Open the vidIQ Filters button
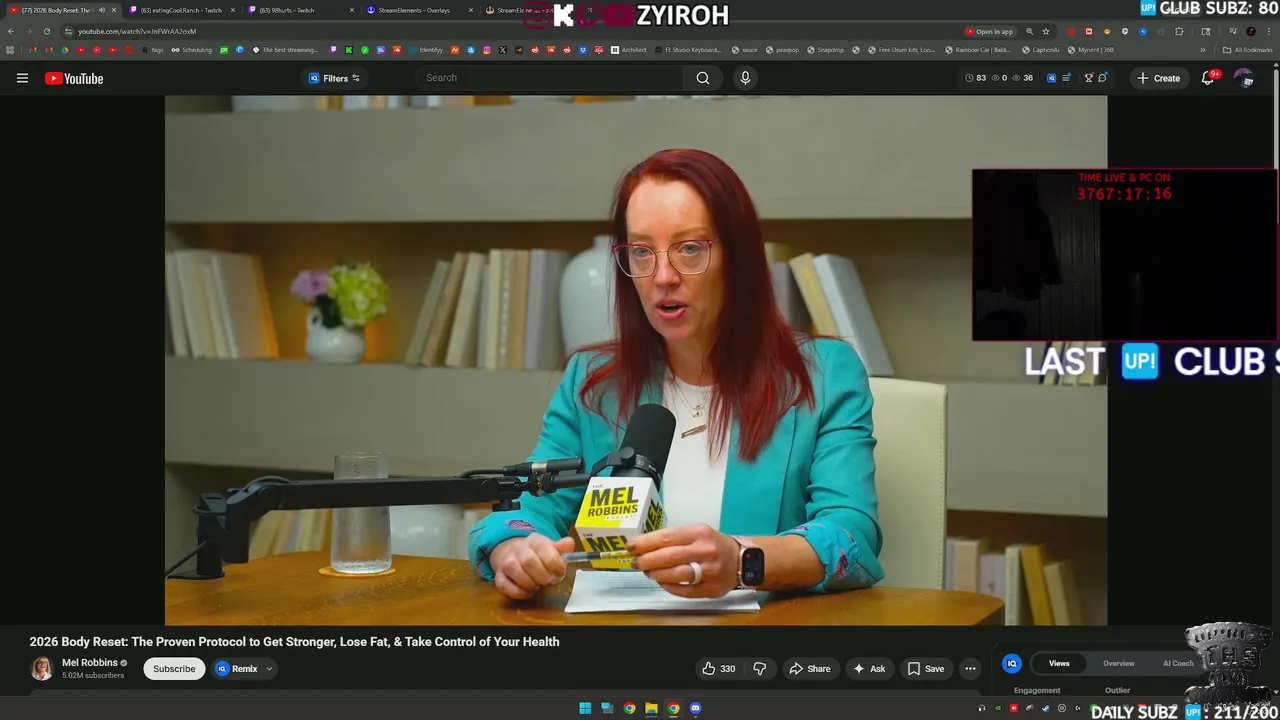This screenshot has height=720, width=1280. (334, 78)
